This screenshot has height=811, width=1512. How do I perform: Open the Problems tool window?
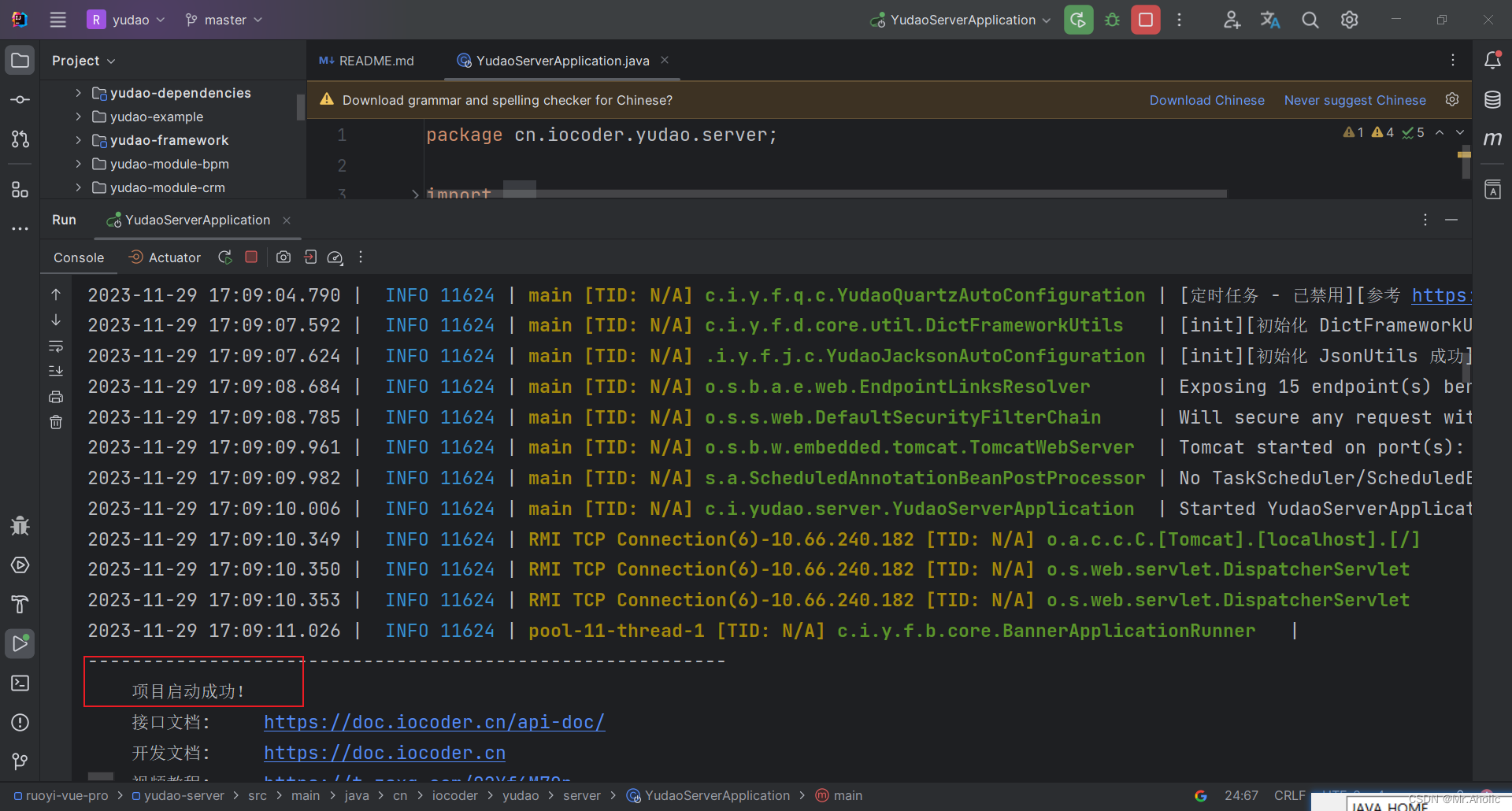click(x=20, y=723)
